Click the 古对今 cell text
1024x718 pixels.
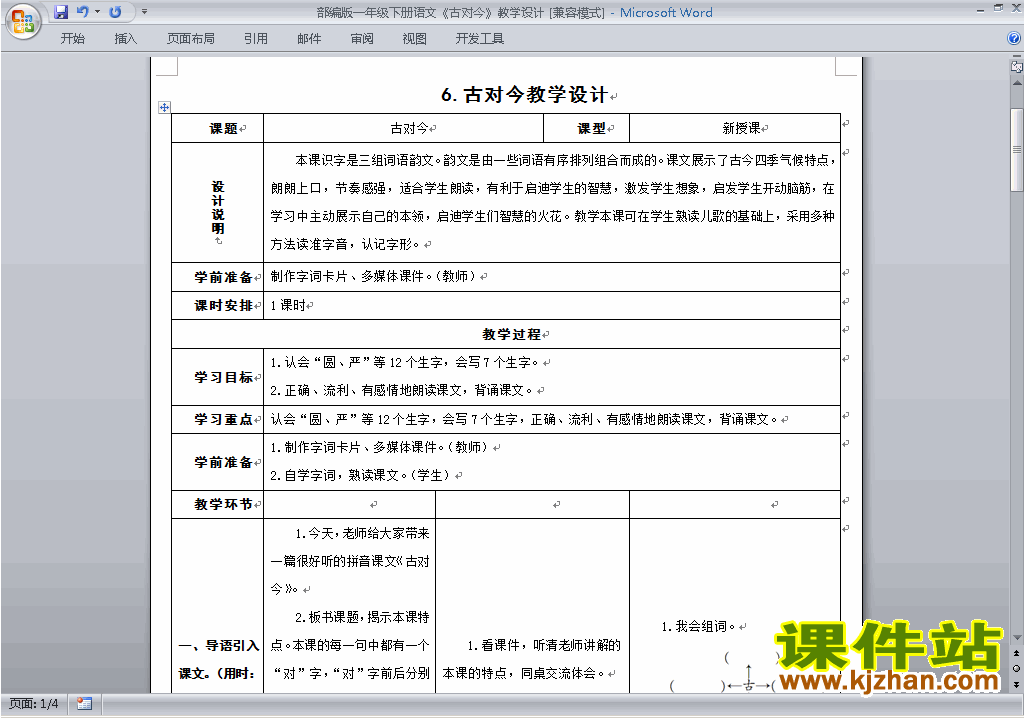tap(409, 128)
